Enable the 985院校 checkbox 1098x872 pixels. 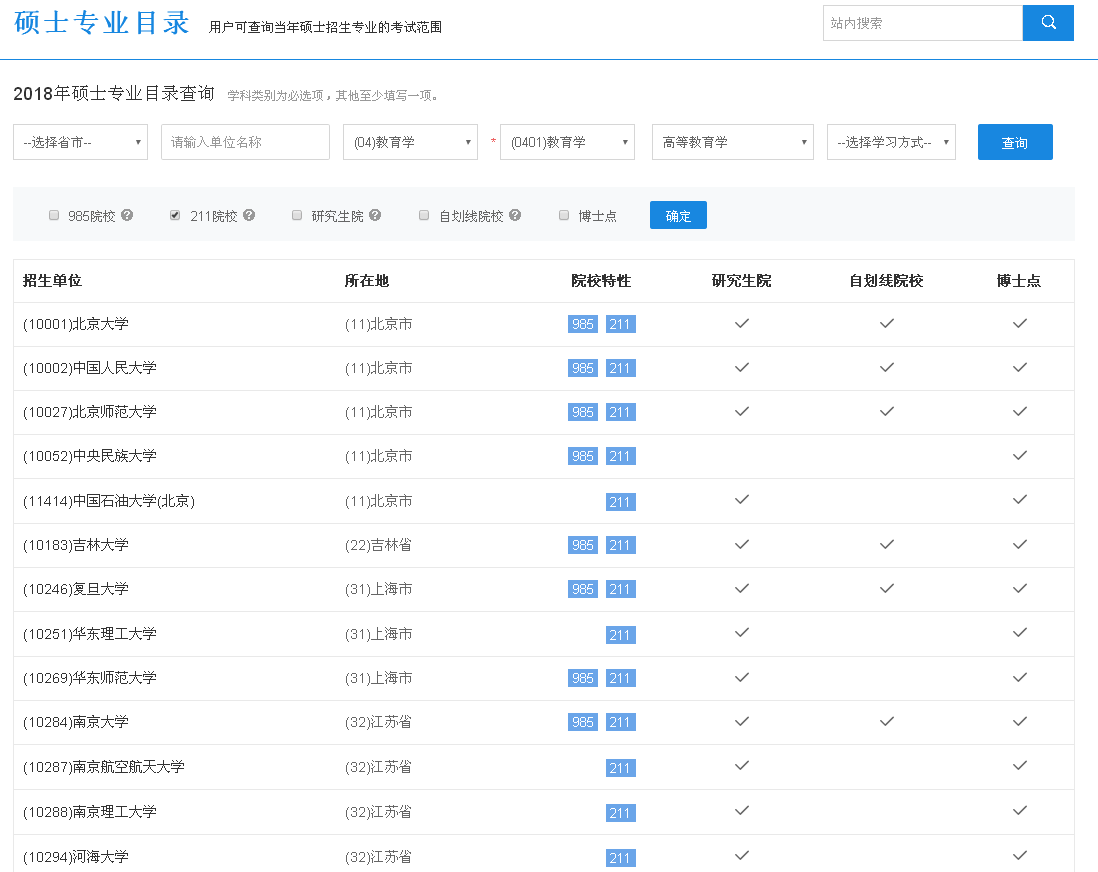(53, 214)
